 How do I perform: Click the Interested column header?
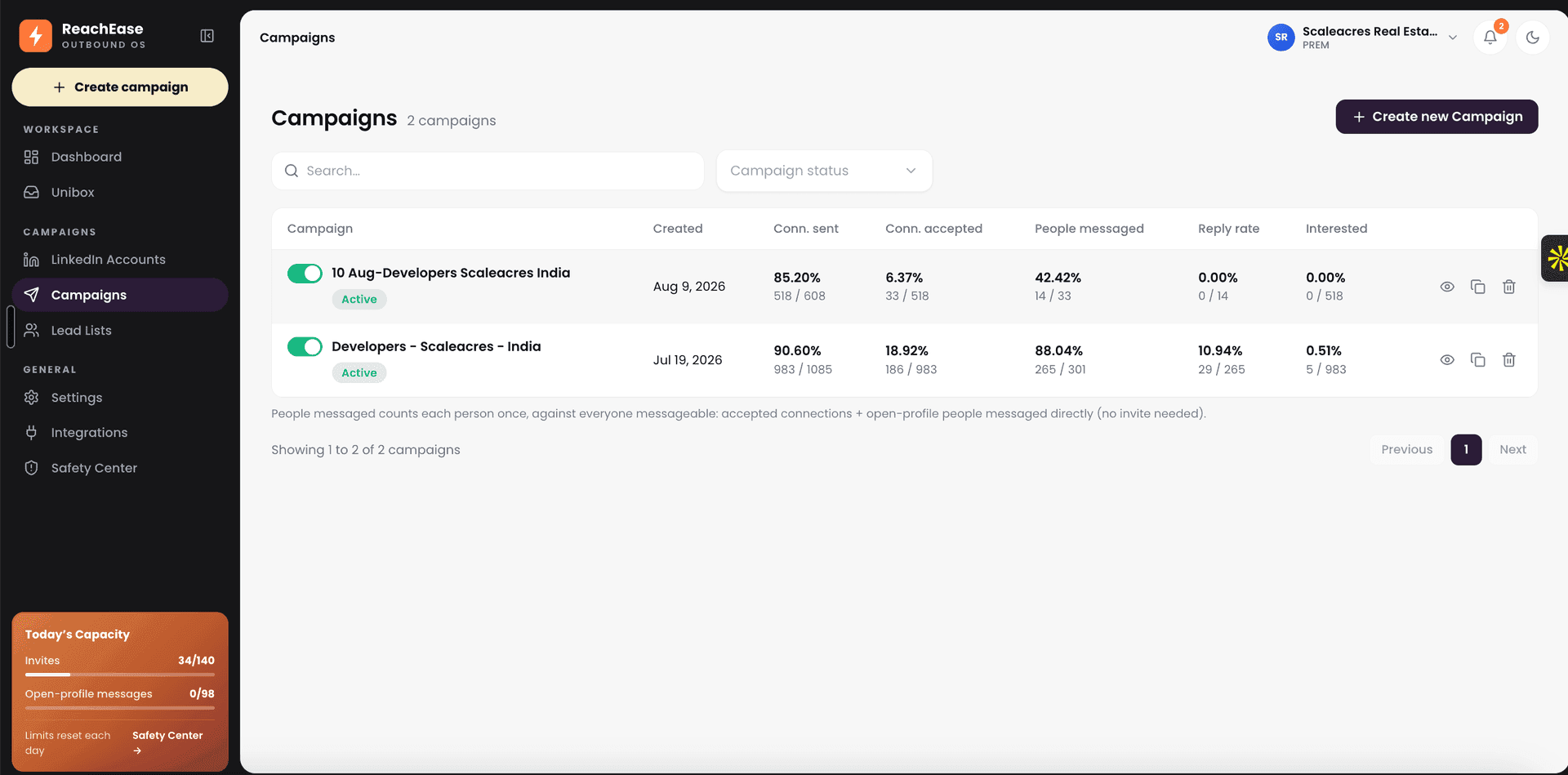1336,229
